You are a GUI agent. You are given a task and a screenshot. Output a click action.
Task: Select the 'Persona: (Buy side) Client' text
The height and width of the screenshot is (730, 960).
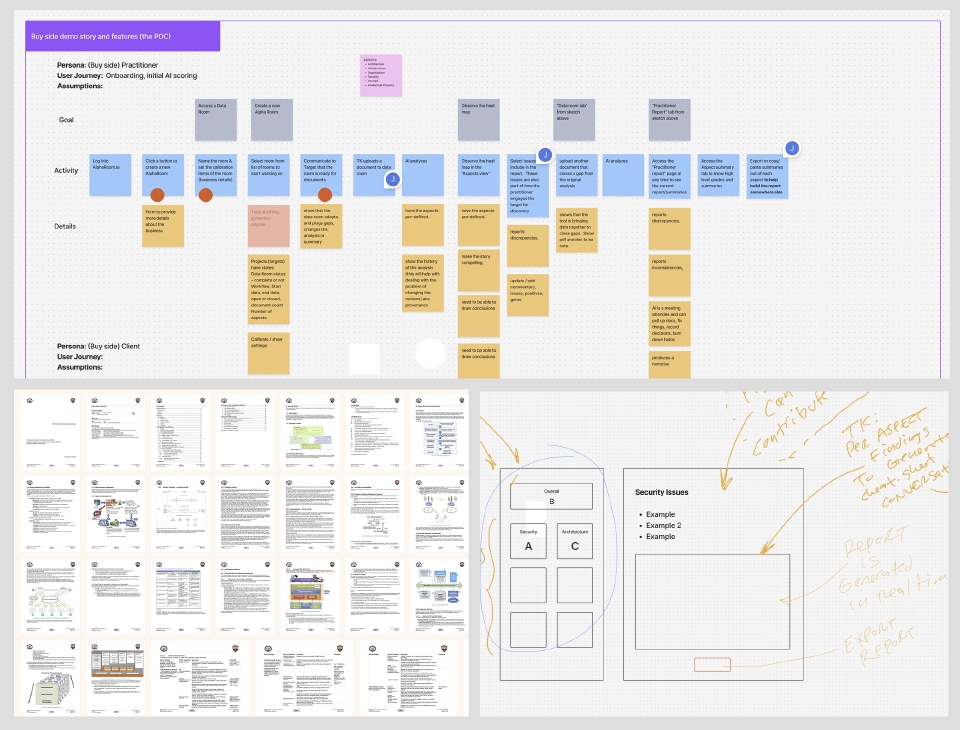(99, 346)
